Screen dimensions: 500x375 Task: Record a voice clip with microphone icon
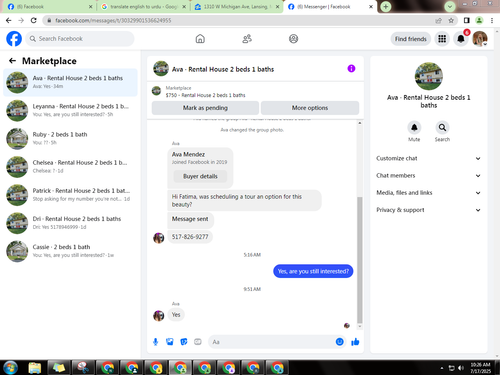point(155,342)
